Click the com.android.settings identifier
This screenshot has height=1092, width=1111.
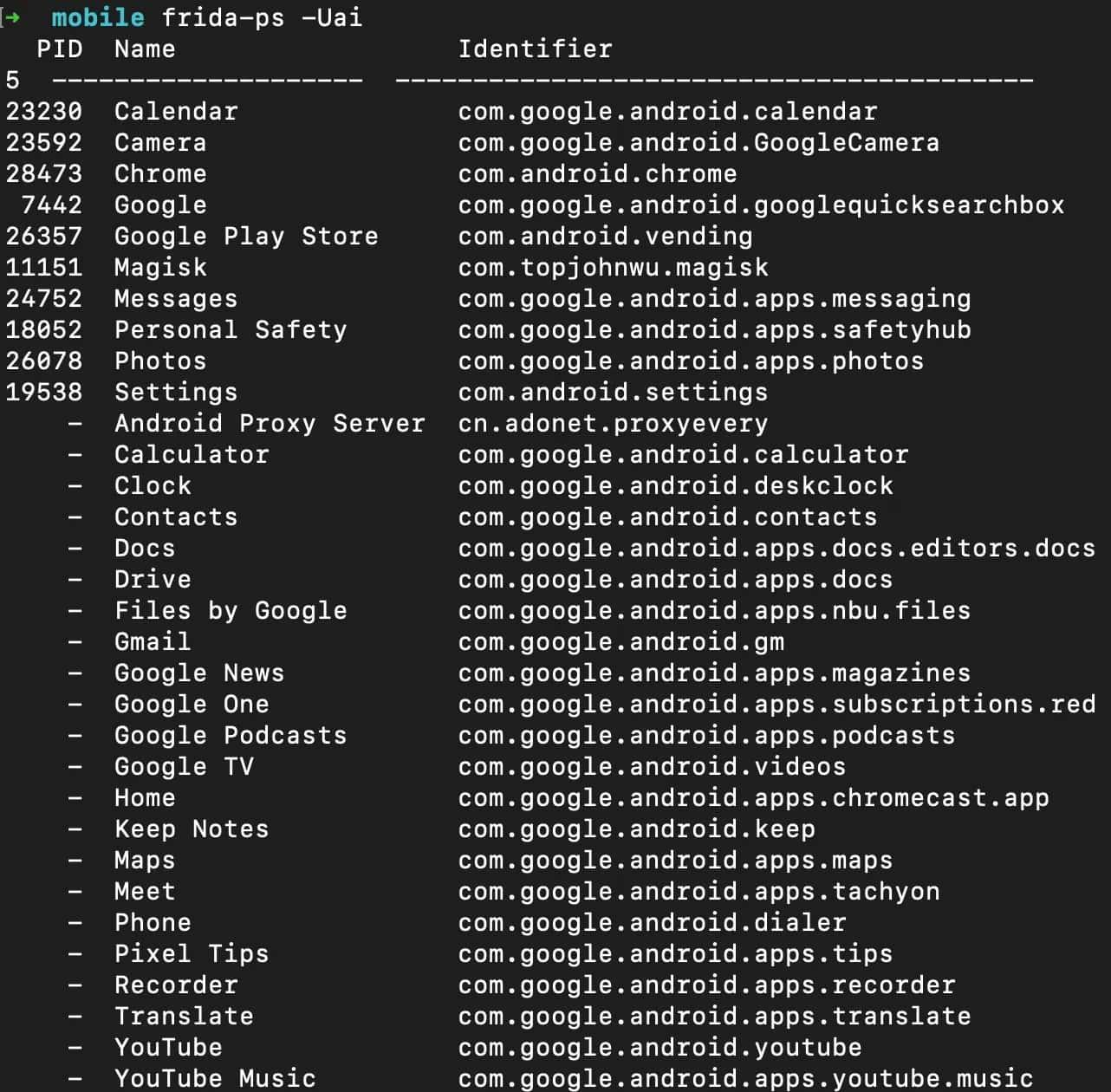613,392
